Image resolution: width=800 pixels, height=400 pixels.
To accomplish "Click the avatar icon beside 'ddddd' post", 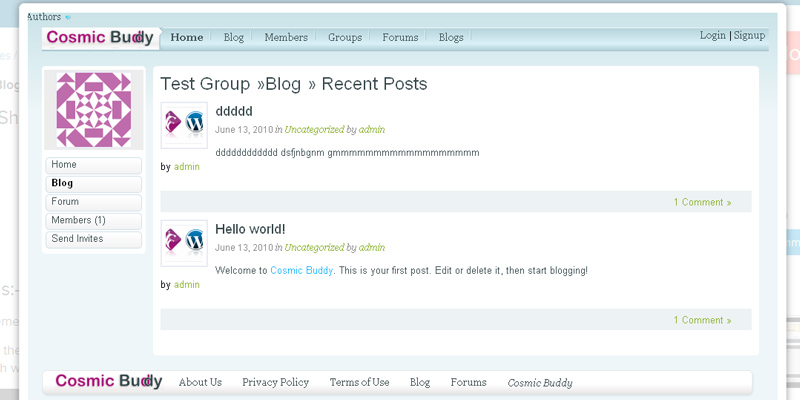I will click(184, 125).
